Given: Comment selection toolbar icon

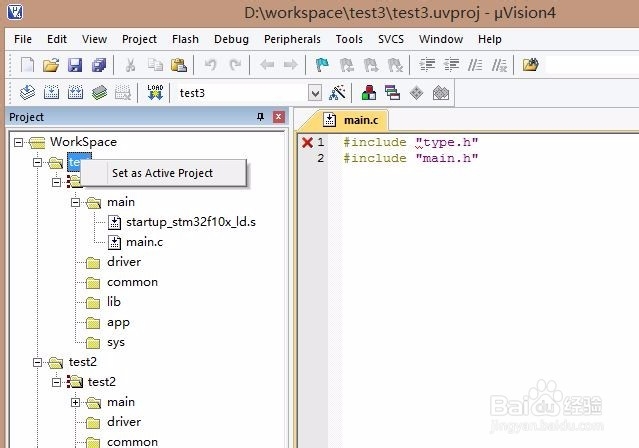Looking at the screenshot, I should click(475, 64).
